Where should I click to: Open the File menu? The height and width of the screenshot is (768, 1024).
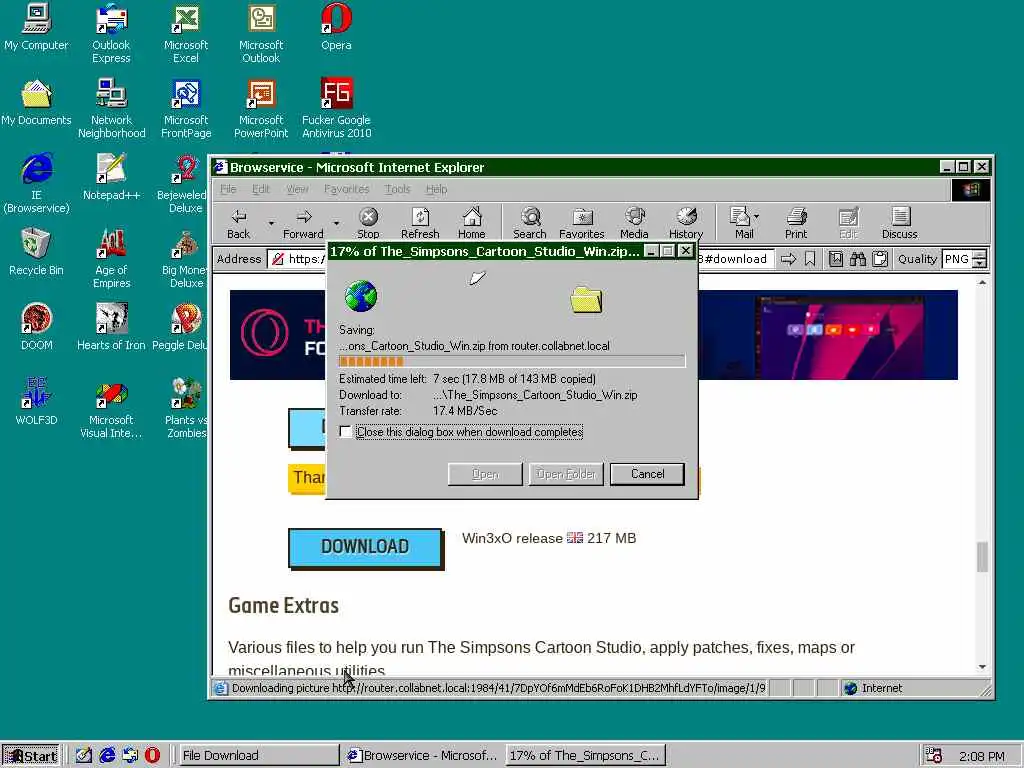point(228,189)
